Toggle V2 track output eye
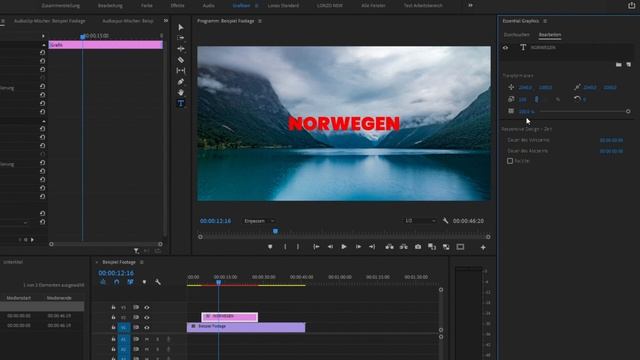Image resolution: width=640 pixels, height=360 pixels. [x=147, y=318]
